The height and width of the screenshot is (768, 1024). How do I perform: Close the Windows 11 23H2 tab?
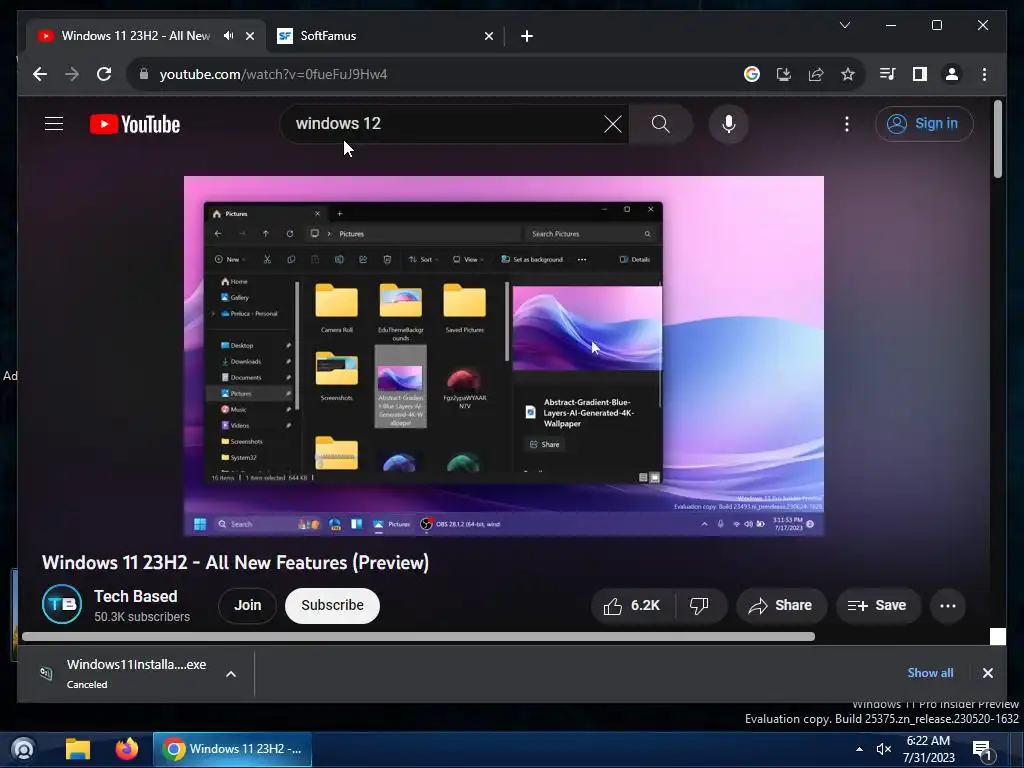click(249, 36)
